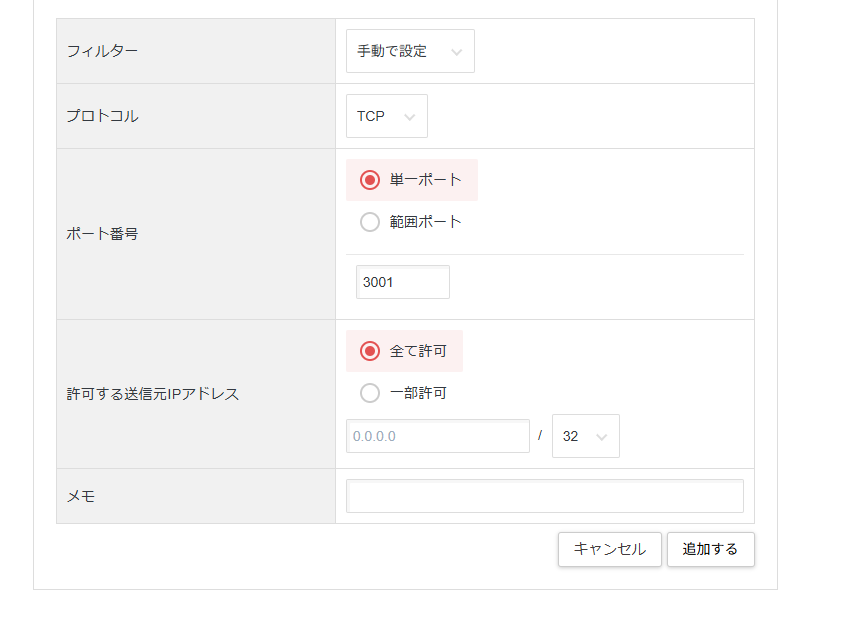The width and height of the screenshot is (865, 637).
Task: Open the フィルター dropdown showing 手動で設定
Action: pyautogui.click(x=408, y=50)
